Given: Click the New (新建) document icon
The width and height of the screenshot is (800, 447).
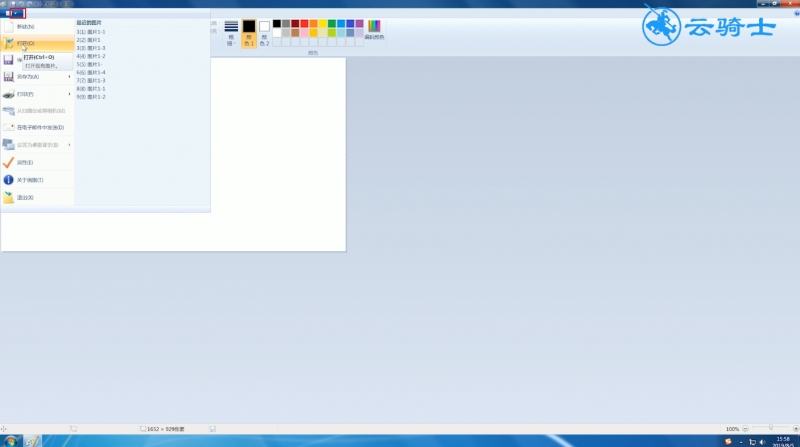Looking at the screenshot, I should [9, 26].
